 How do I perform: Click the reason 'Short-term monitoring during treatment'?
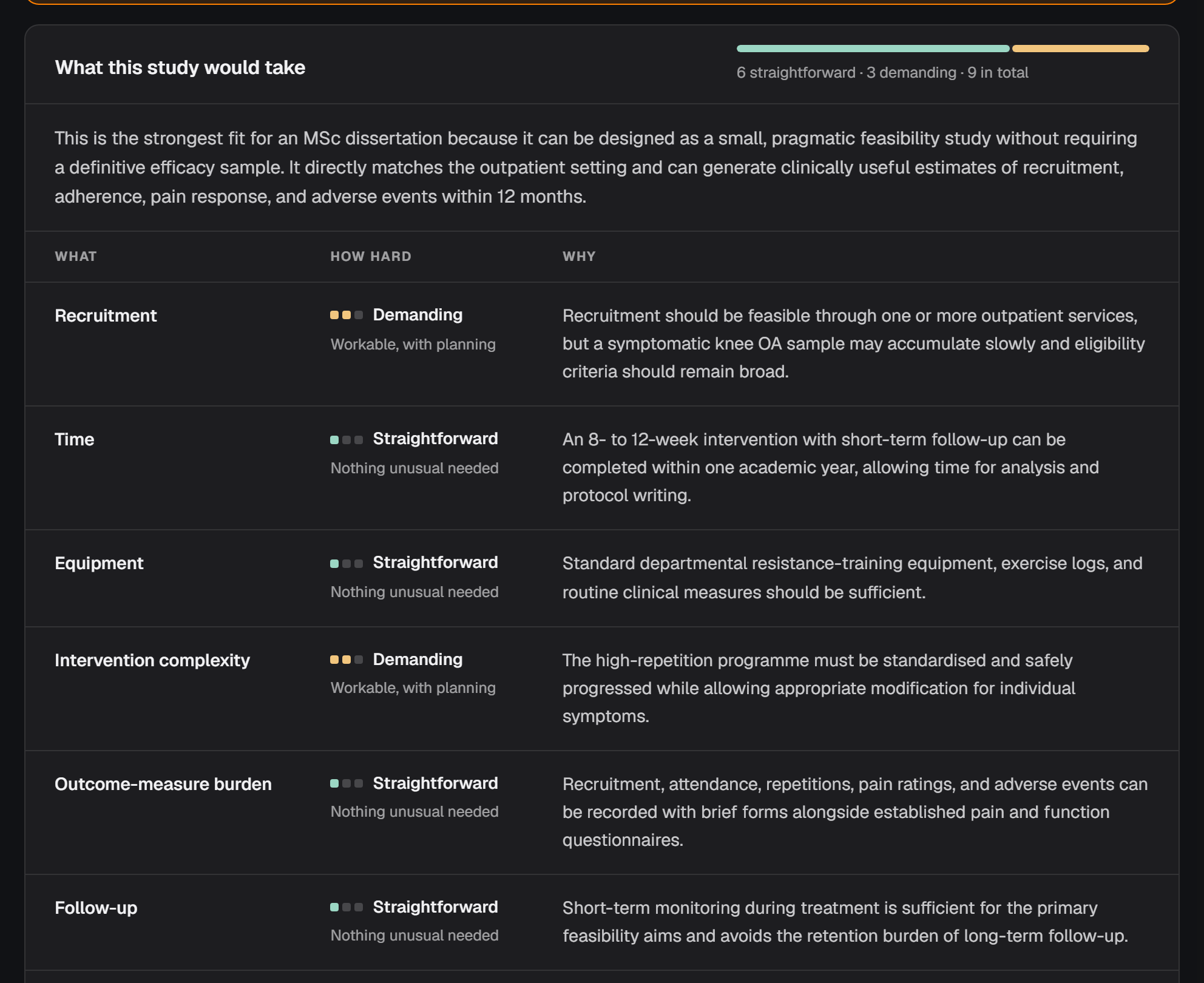coord(845,922)
